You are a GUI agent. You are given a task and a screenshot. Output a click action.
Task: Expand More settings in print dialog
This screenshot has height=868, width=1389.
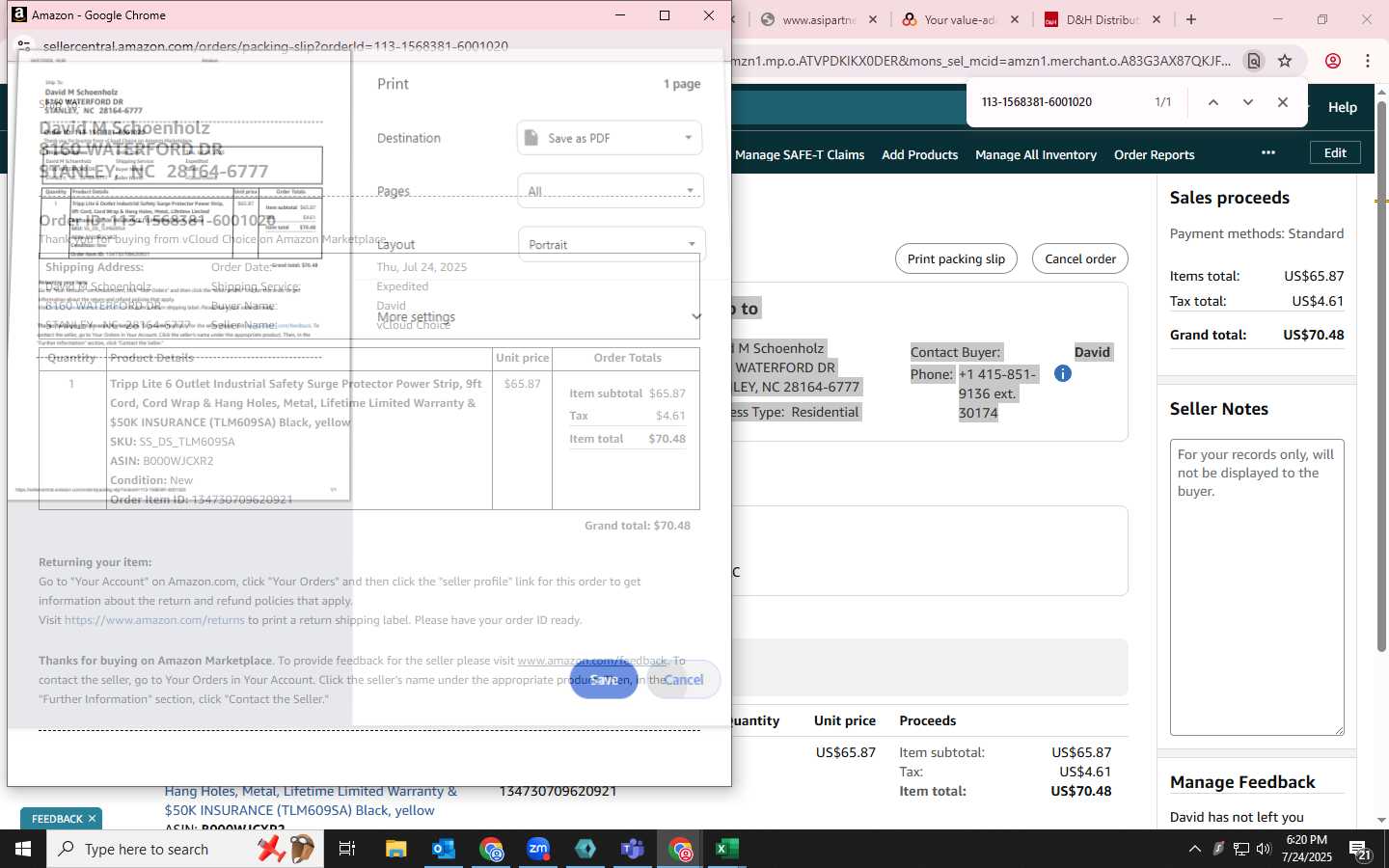[x=539, y=316]
